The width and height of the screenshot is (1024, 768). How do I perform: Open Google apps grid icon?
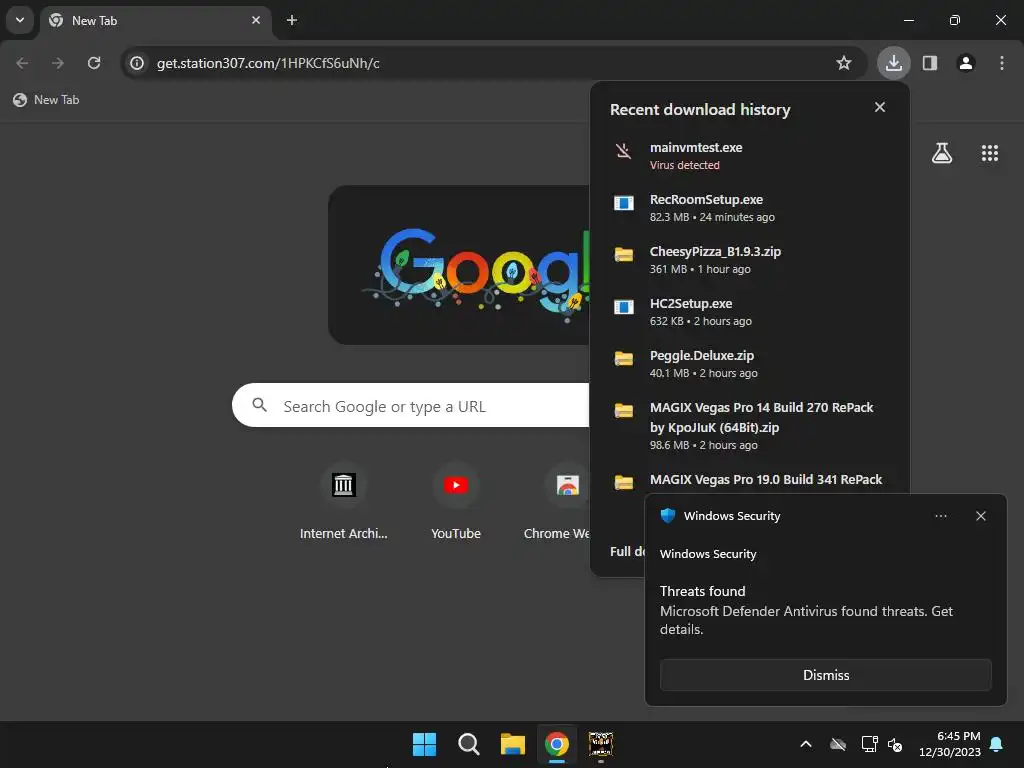989,153
